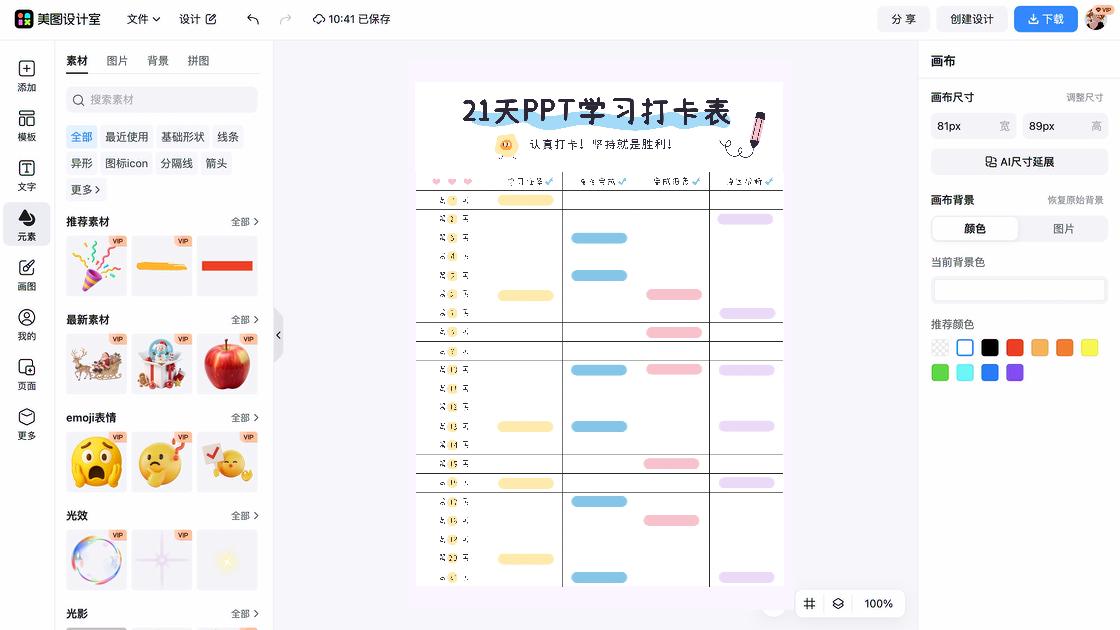Click the 创建设计 button

pos(971,19)
